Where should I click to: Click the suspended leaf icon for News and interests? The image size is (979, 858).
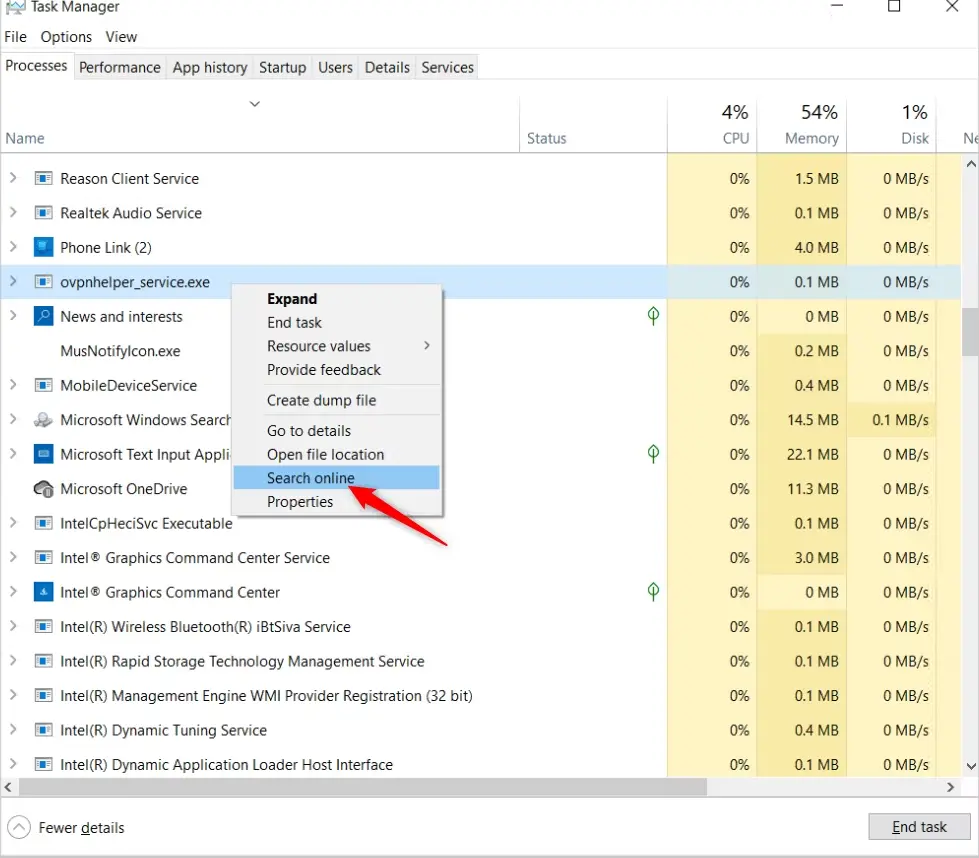653,316
